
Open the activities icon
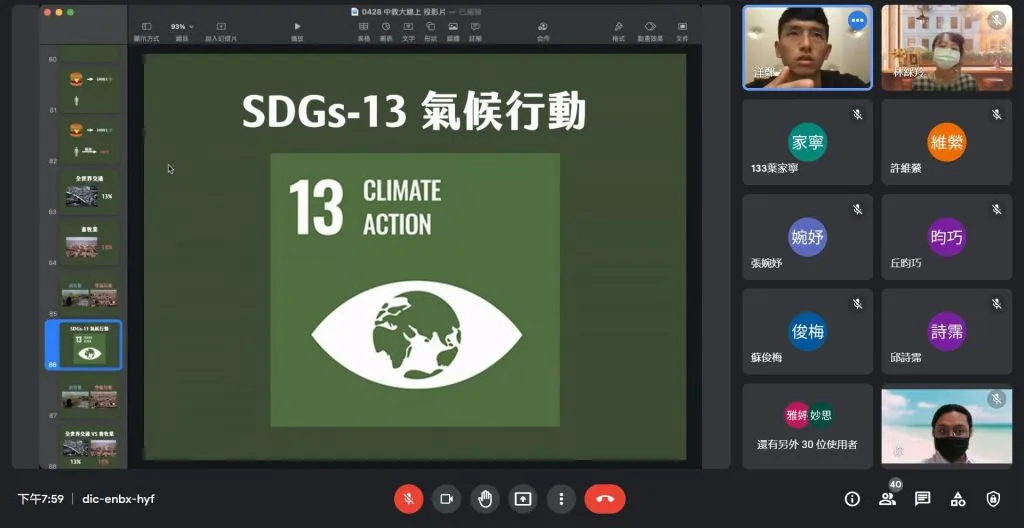coord(957,498)
